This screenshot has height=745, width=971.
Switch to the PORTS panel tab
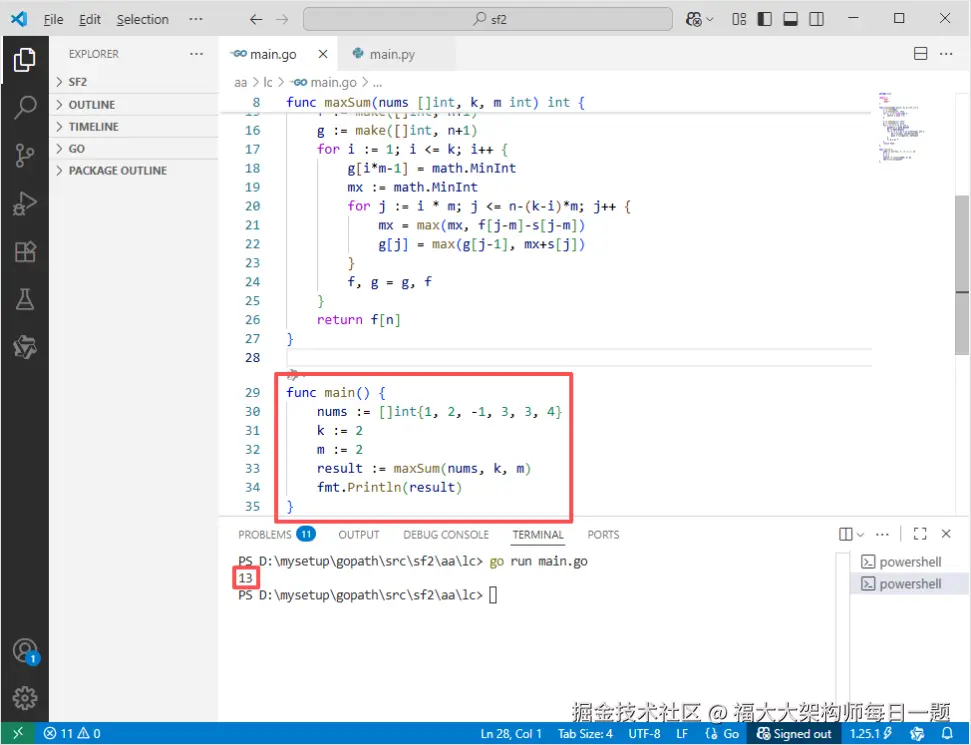pyautogui.click(x=603, y=534)
